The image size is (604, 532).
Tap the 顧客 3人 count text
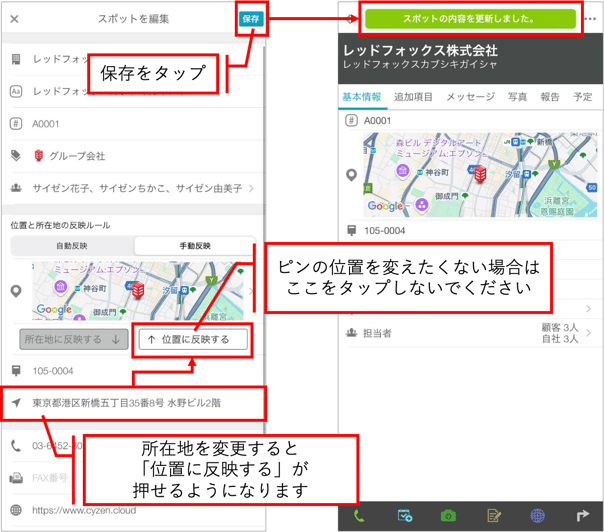click(x=560, y=327)
